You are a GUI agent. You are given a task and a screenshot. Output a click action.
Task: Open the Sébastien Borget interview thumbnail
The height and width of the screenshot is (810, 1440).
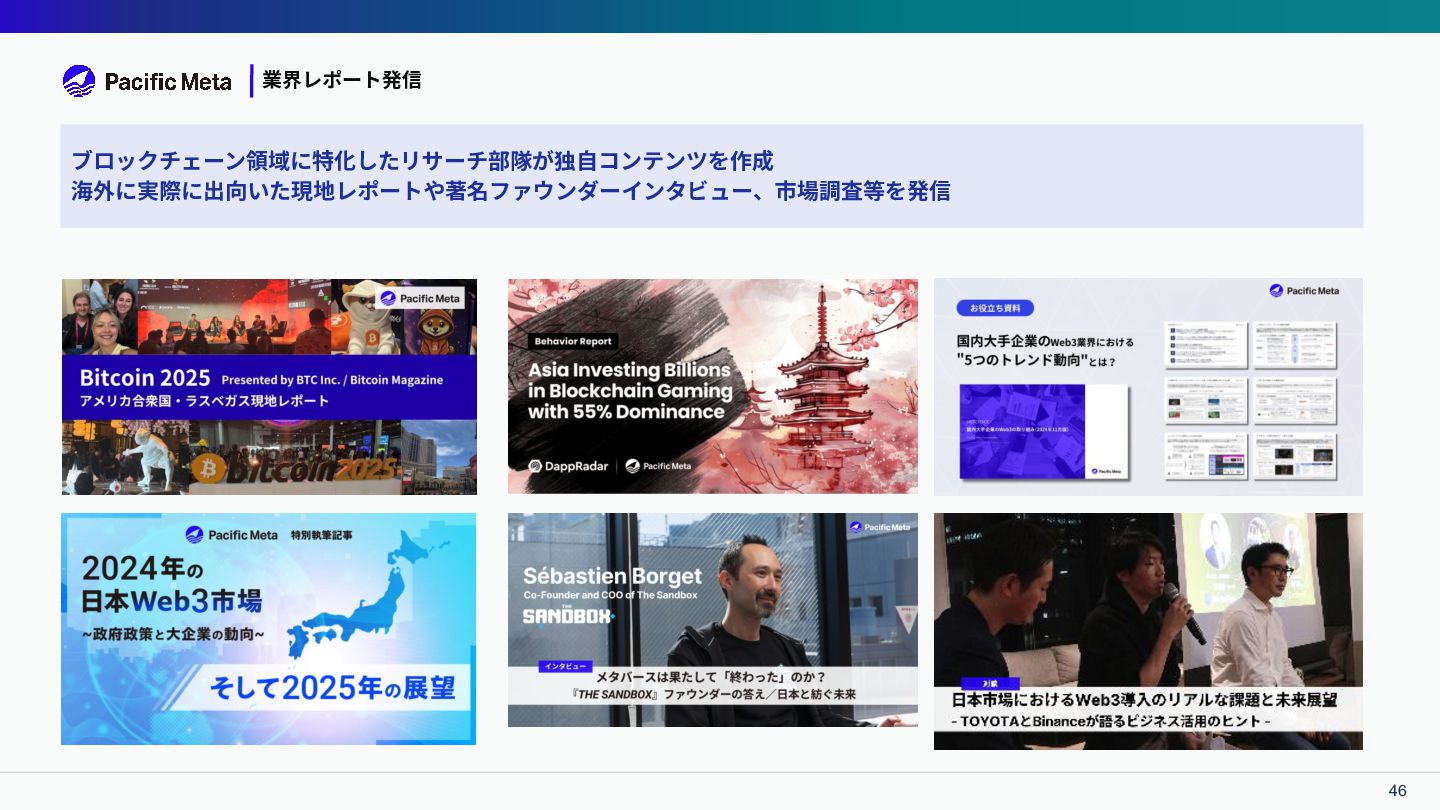pyautogui.click(x=713, y=620)
